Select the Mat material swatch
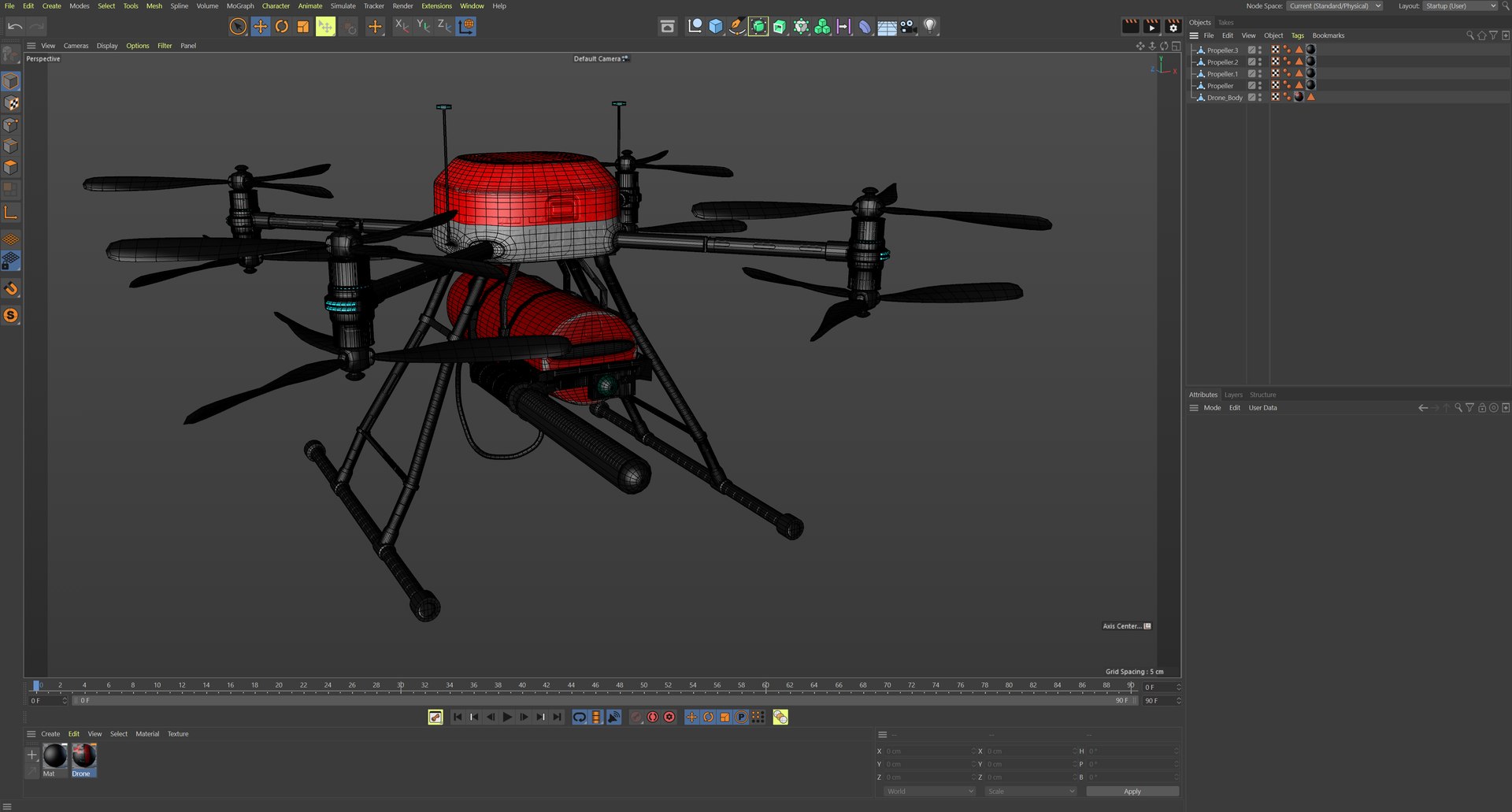The height and width of the screenshot is (812, 1512). coord(54,759)
